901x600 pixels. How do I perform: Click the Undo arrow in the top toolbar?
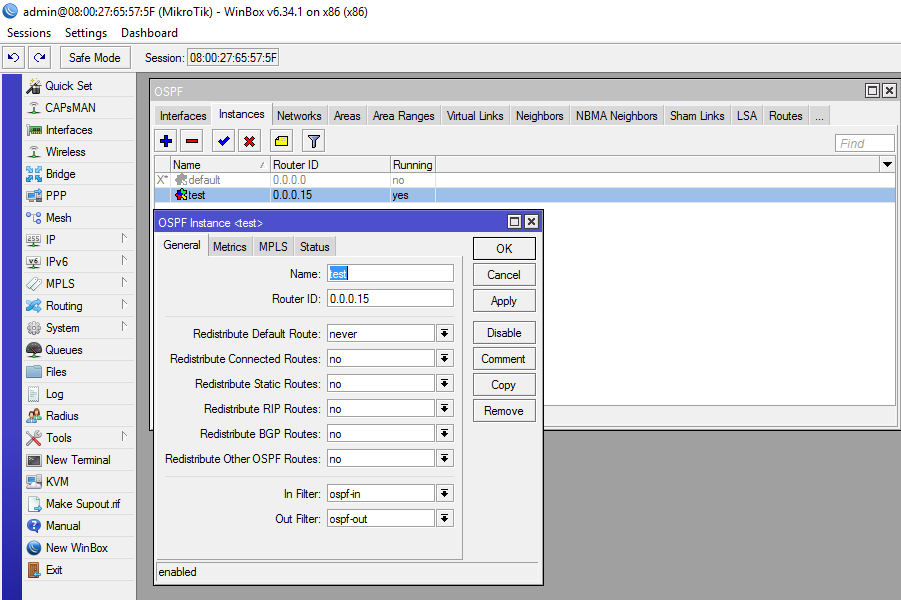click(x=14, y=57)
